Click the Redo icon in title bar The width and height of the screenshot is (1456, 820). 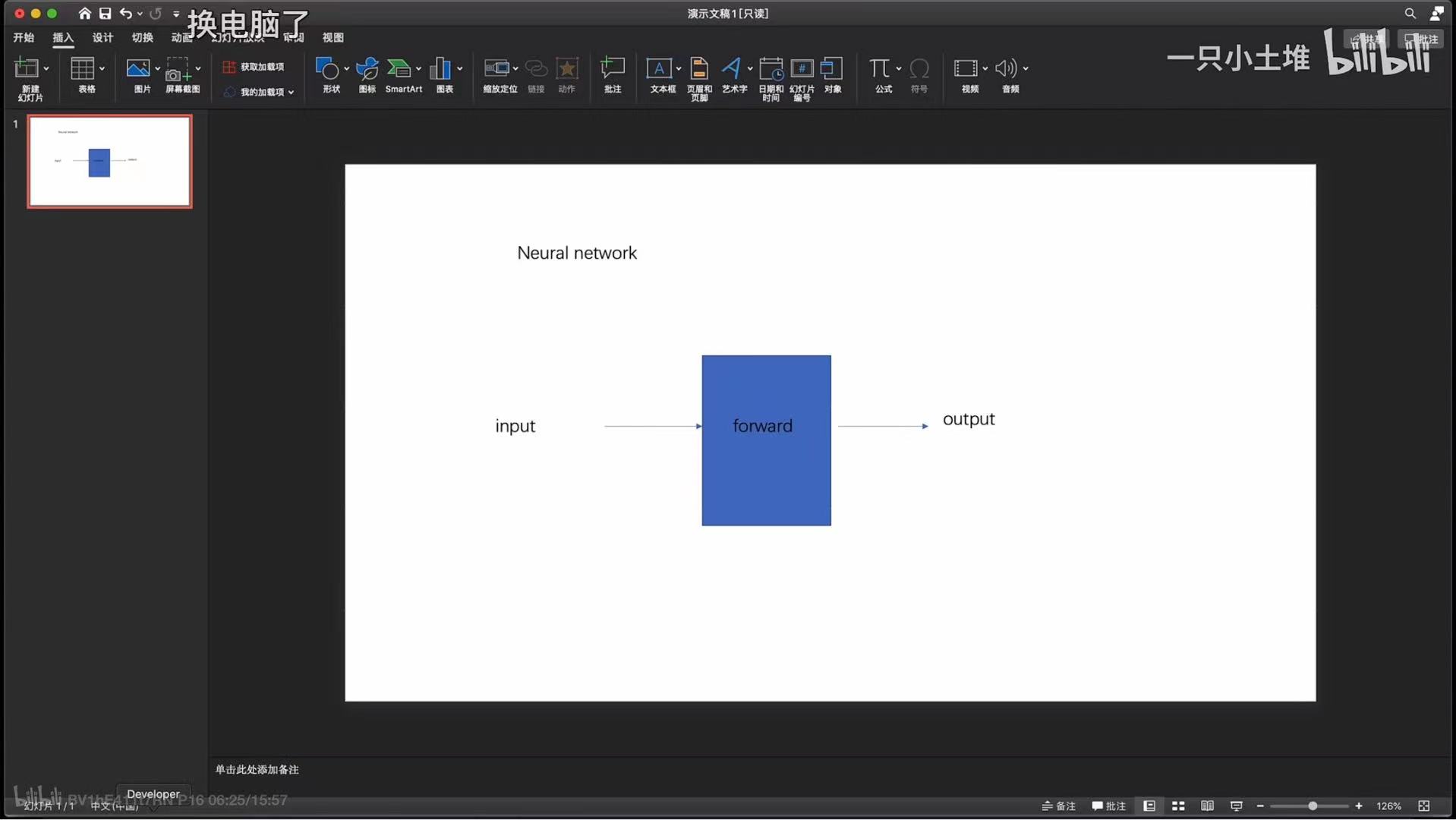[x=156, y=14]
